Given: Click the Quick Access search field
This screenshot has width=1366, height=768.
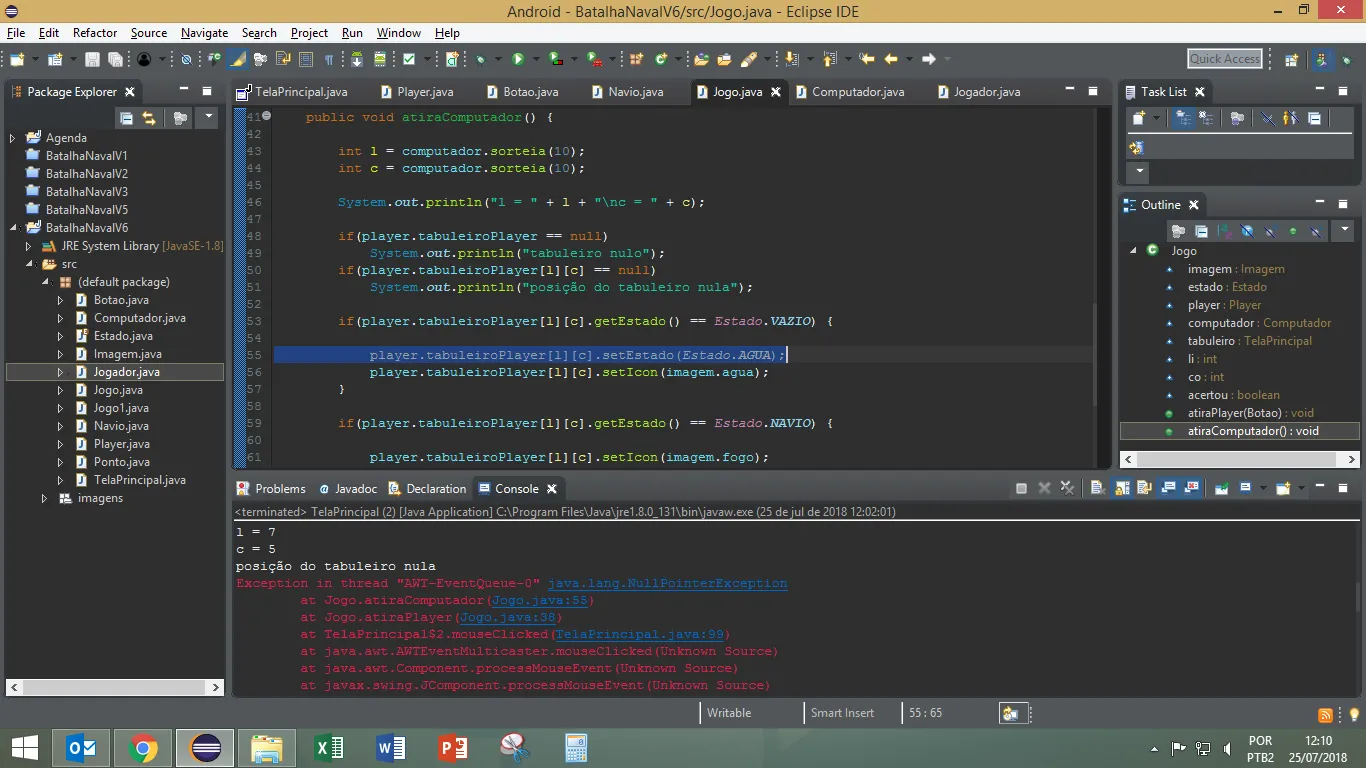Looking at the screenshot, I should [x=1225, y=59].
